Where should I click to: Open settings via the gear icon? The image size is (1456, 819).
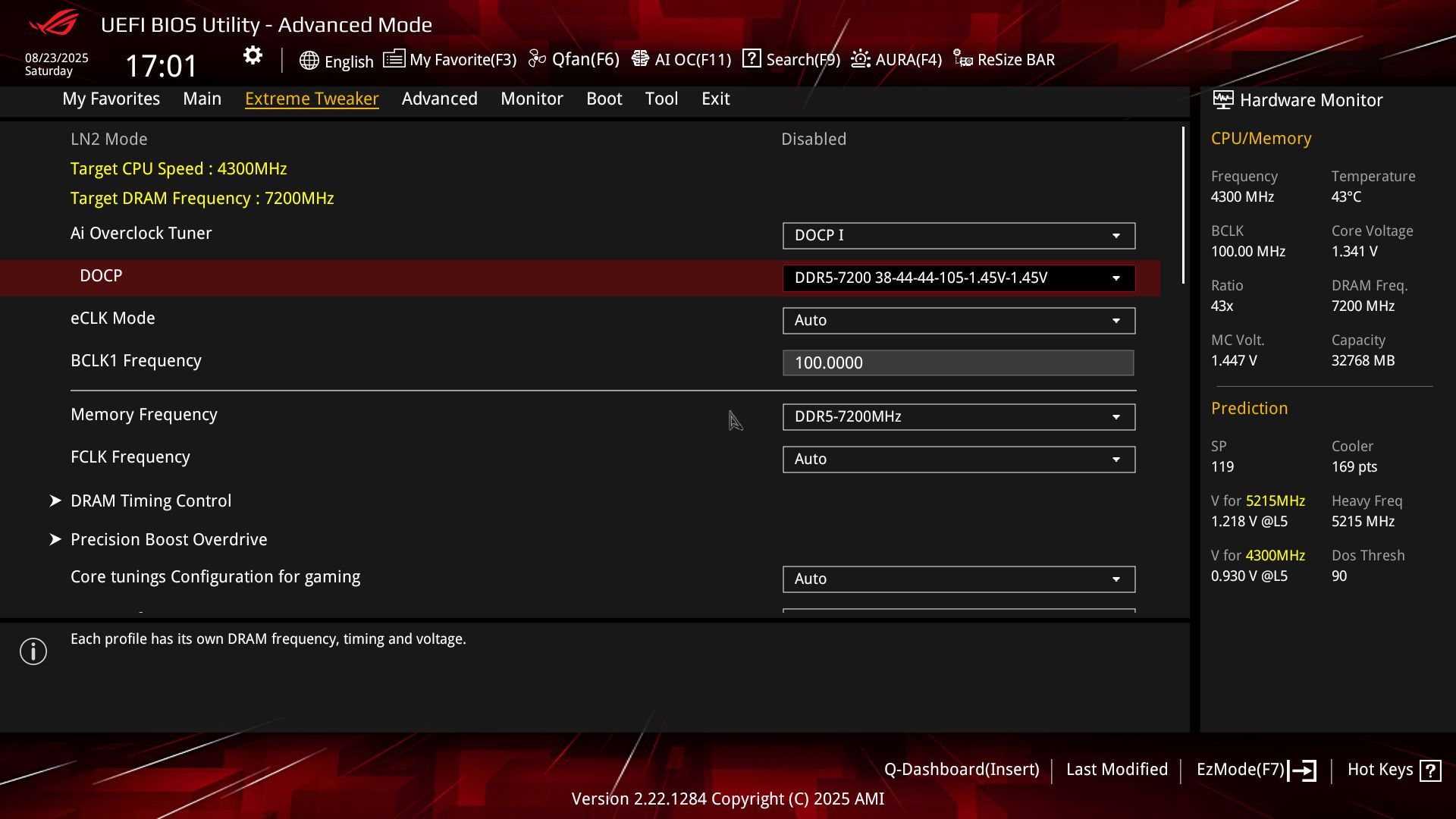point(253,56)
